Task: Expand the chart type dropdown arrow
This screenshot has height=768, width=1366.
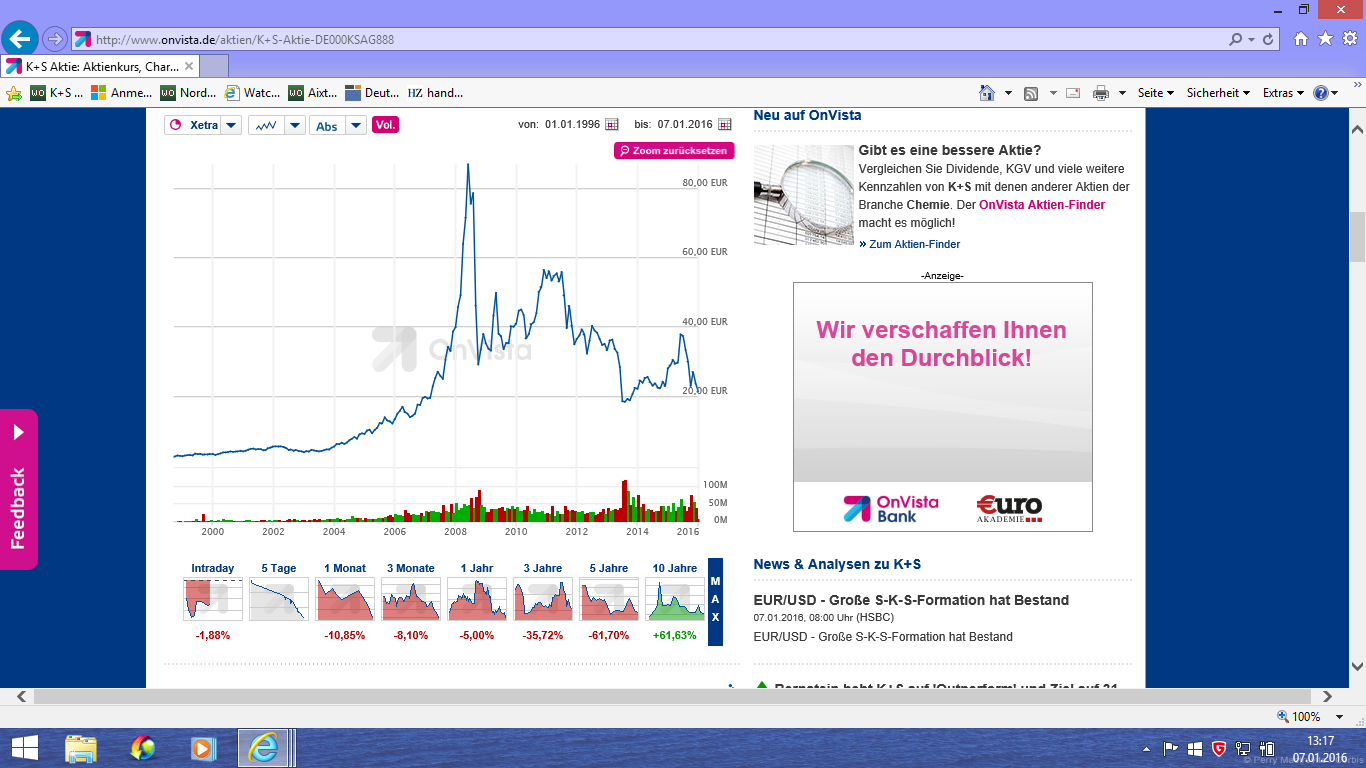Action: click(295, 125)
